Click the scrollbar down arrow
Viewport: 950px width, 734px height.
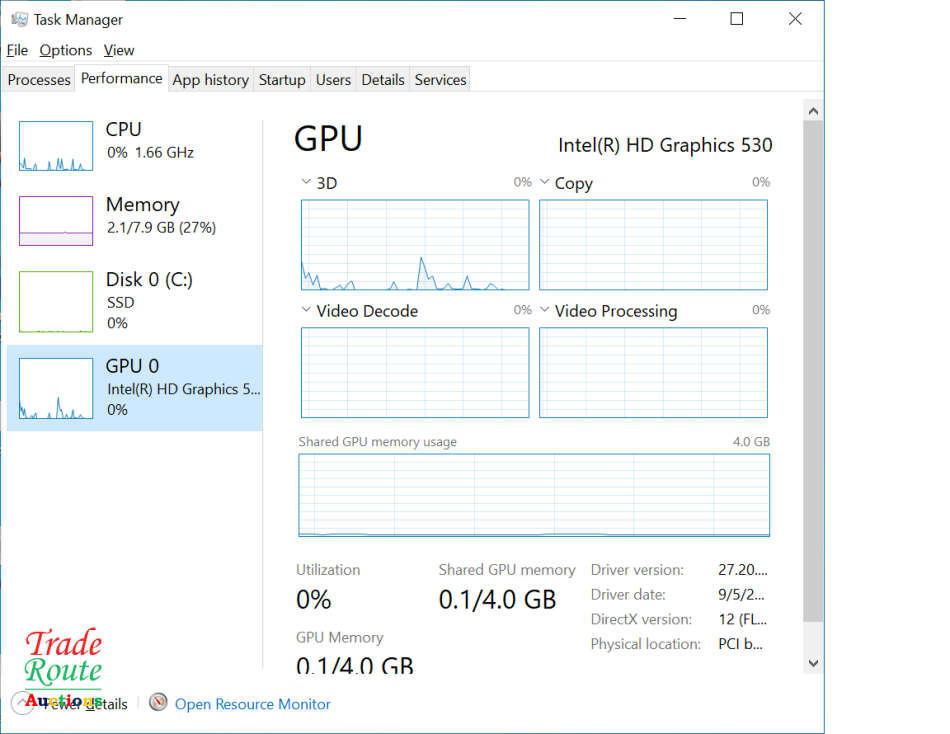point(813,662)
